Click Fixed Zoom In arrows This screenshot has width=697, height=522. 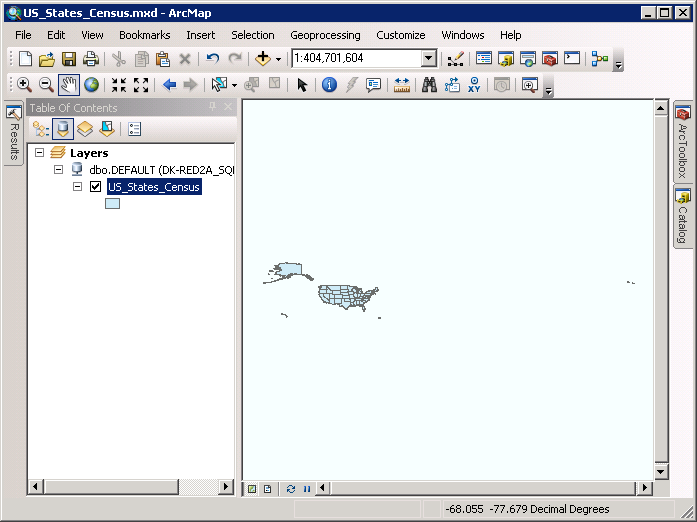click(x=119, y=84)
